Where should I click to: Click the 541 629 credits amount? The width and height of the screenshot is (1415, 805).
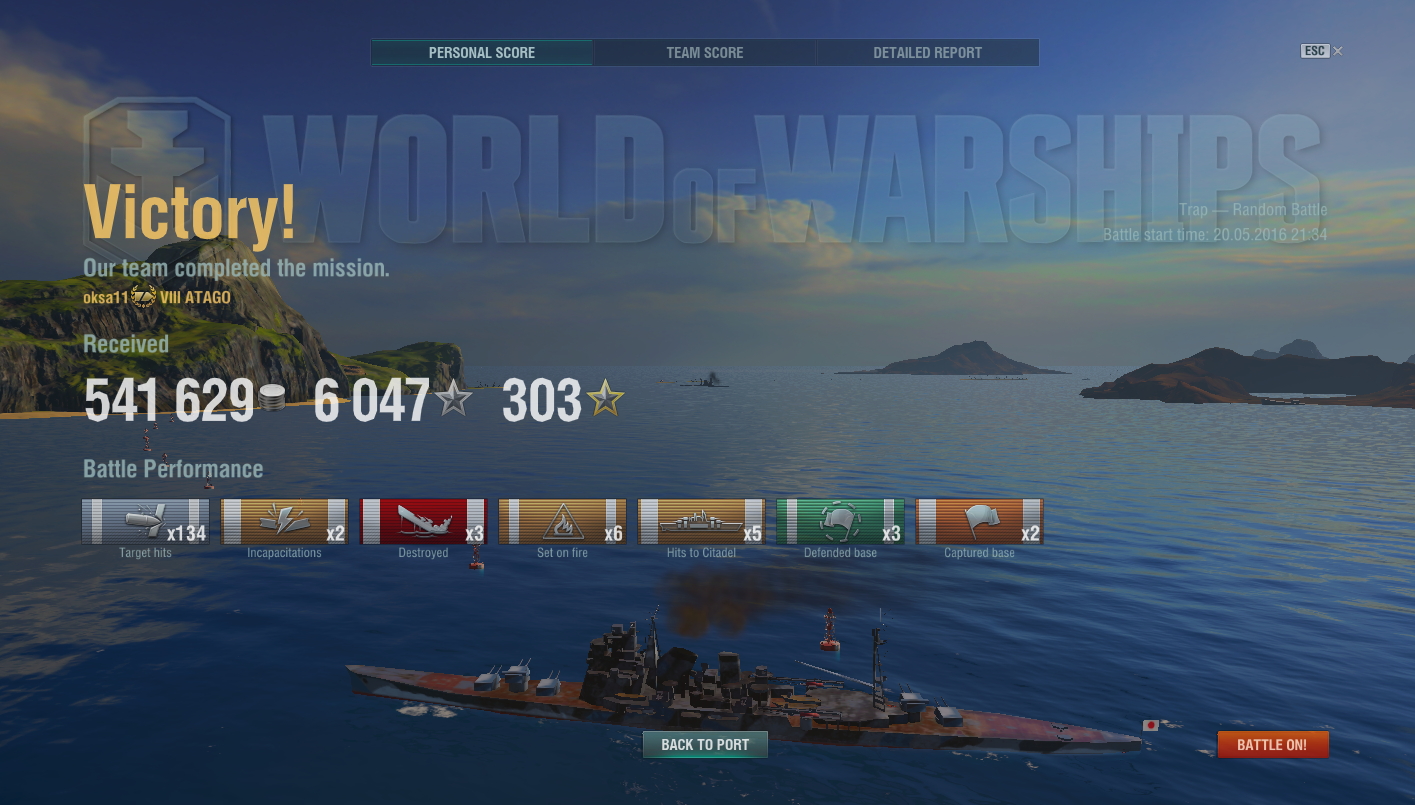point(169,401)
